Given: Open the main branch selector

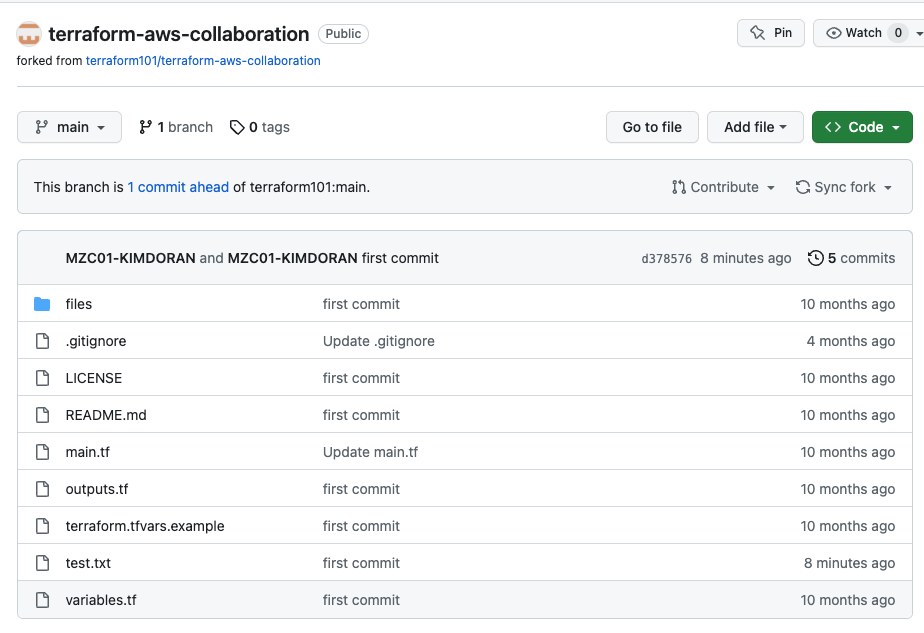Looking at the screenshot, I should pos(70,127).
